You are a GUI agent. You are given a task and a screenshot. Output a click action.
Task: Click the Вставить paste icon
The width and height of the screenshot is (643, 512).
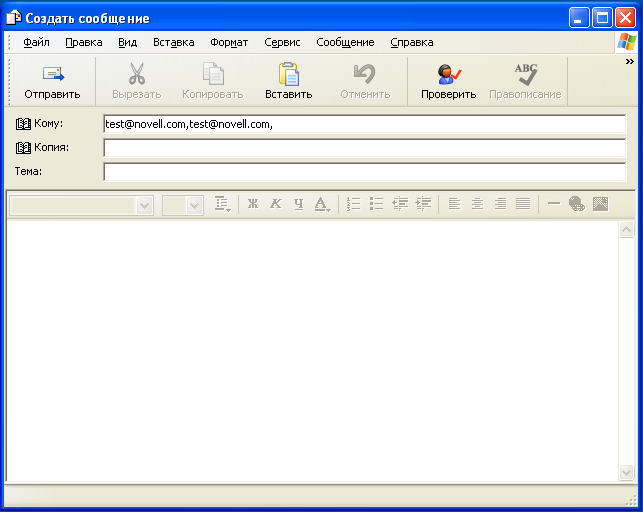tap(289, 73)
